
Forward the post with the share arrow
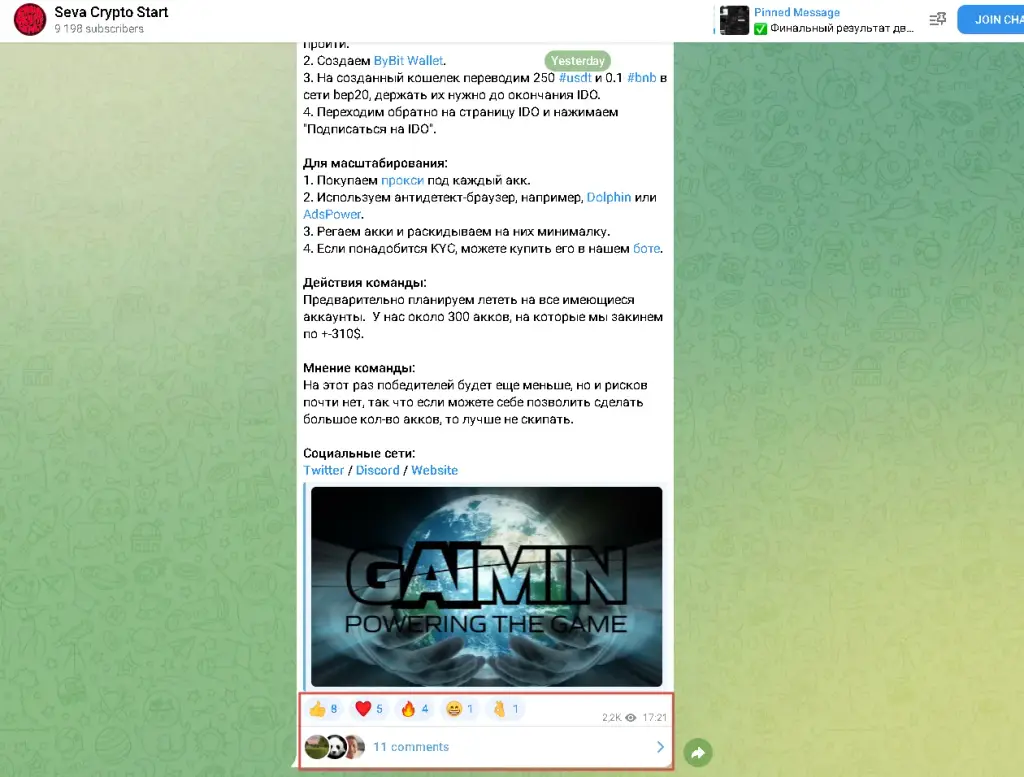[x=698, y=753]
